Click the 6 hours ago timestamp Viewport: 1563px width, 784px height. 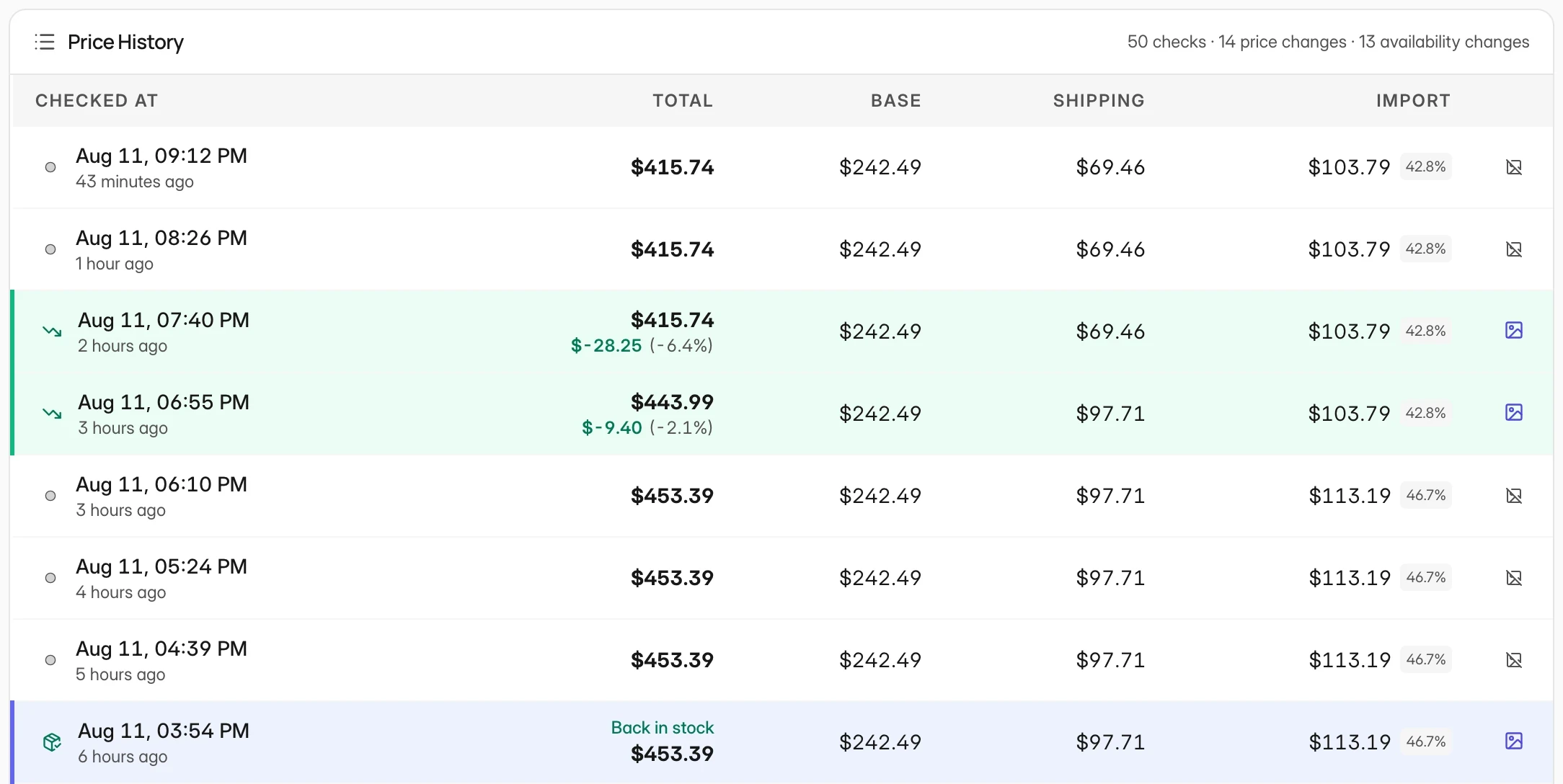coord(123,757)
